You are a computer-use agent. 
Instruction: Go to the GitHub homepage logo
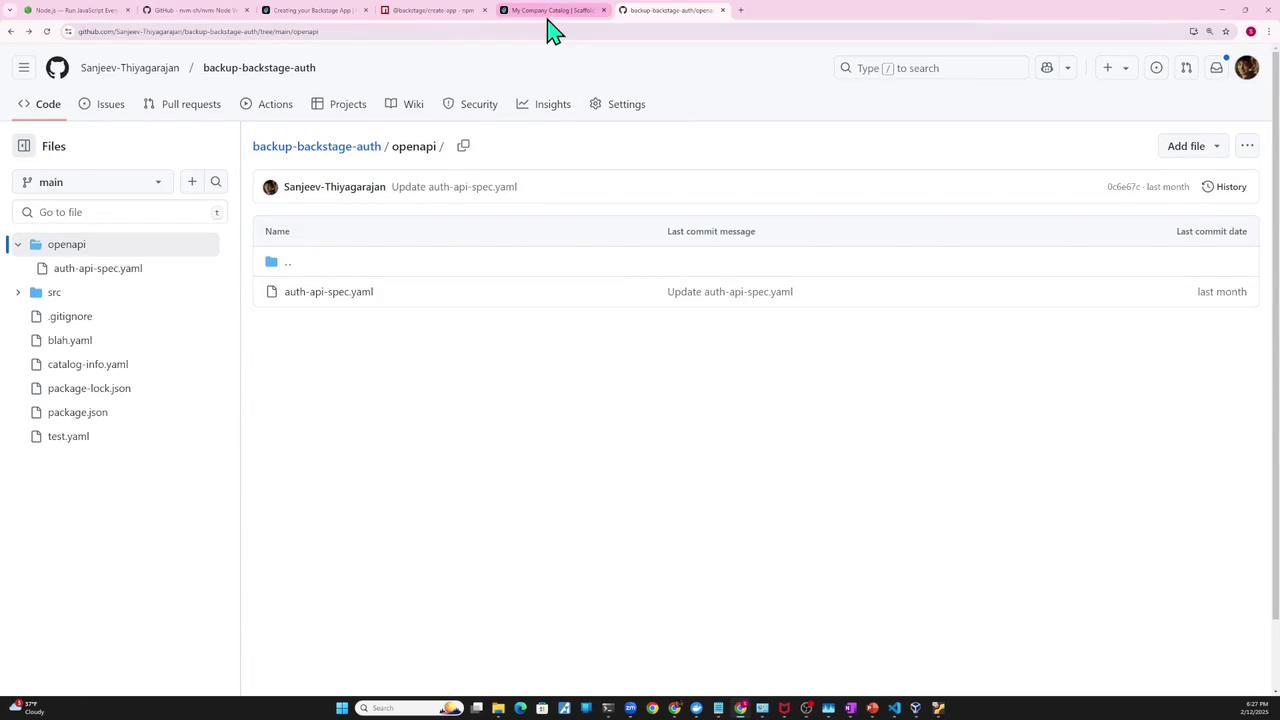(x=57, y=68)
